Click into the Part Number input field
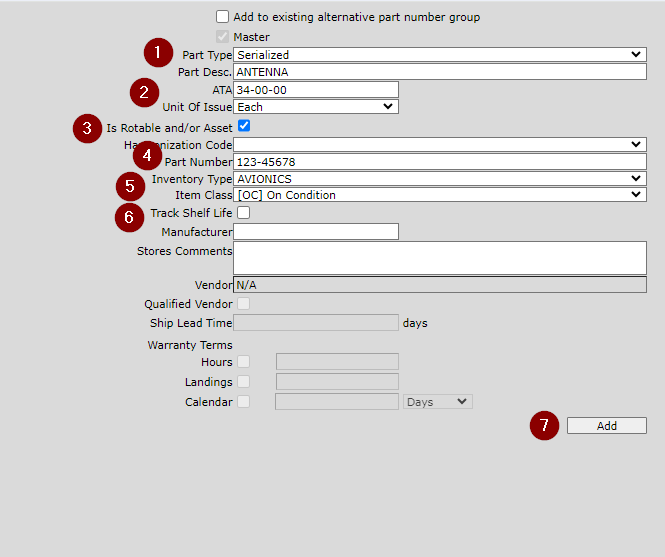 [x=440, y=162]
